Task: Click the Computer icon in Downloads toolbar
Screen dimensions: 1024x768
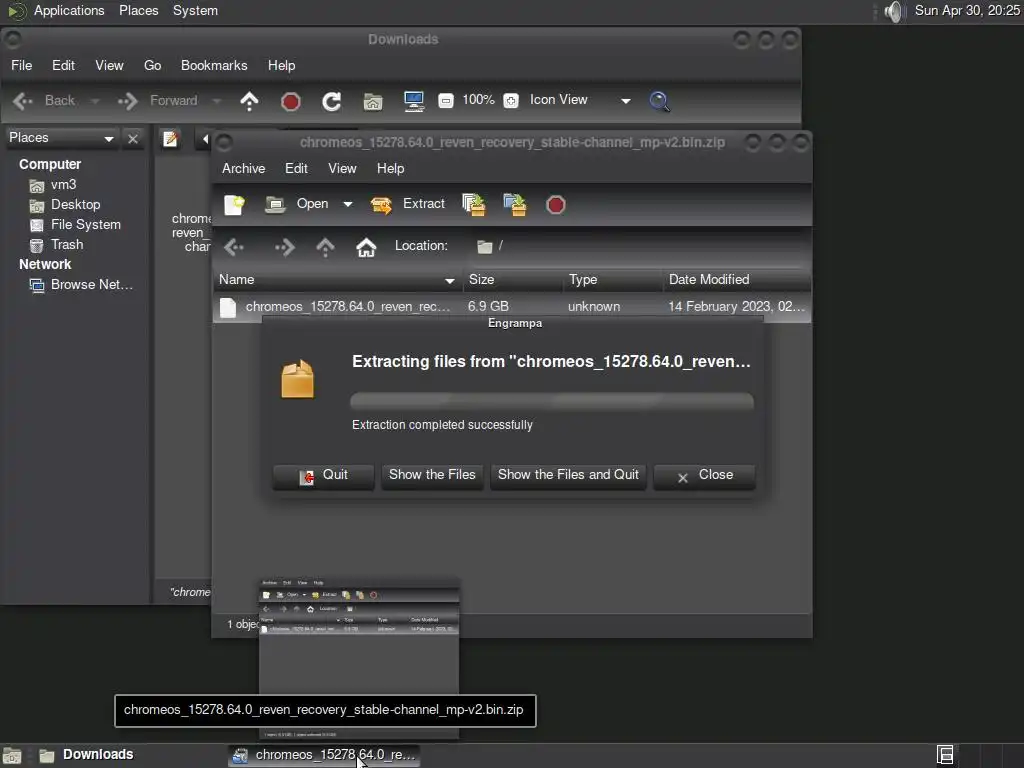Action: (414, 101)
